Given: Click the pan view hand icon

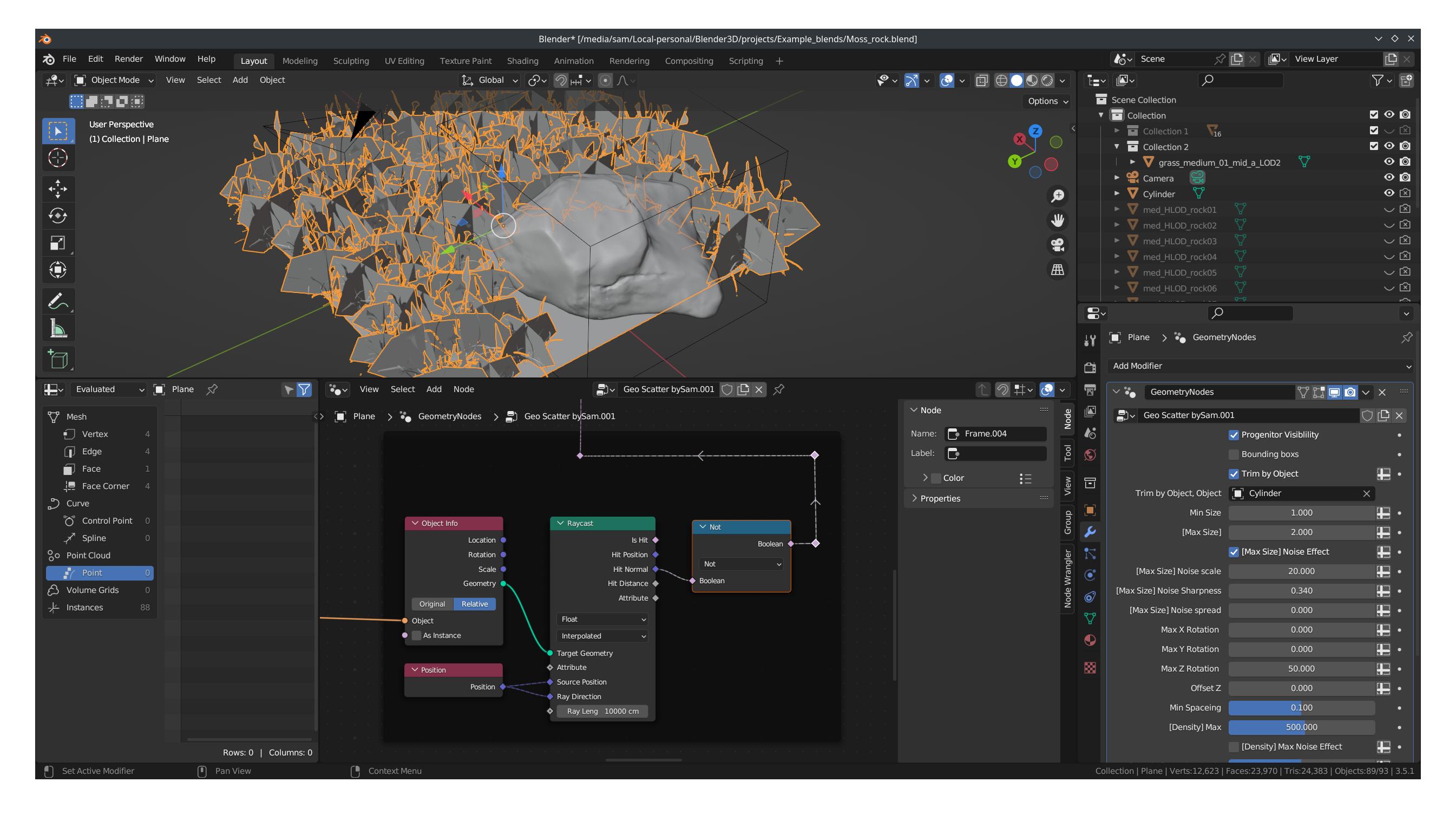Looking at the screenshot, I should [x=1057, y=220].
